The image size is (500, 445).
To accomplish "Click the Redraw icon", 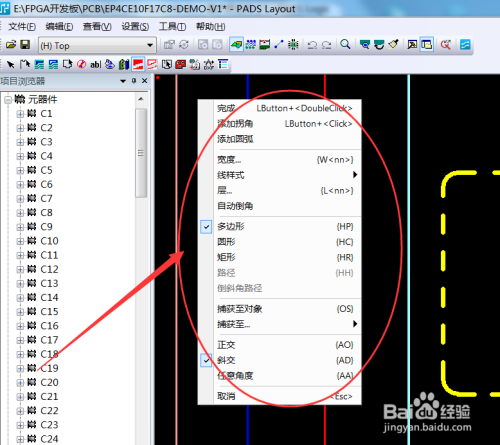I will point(379,45).
